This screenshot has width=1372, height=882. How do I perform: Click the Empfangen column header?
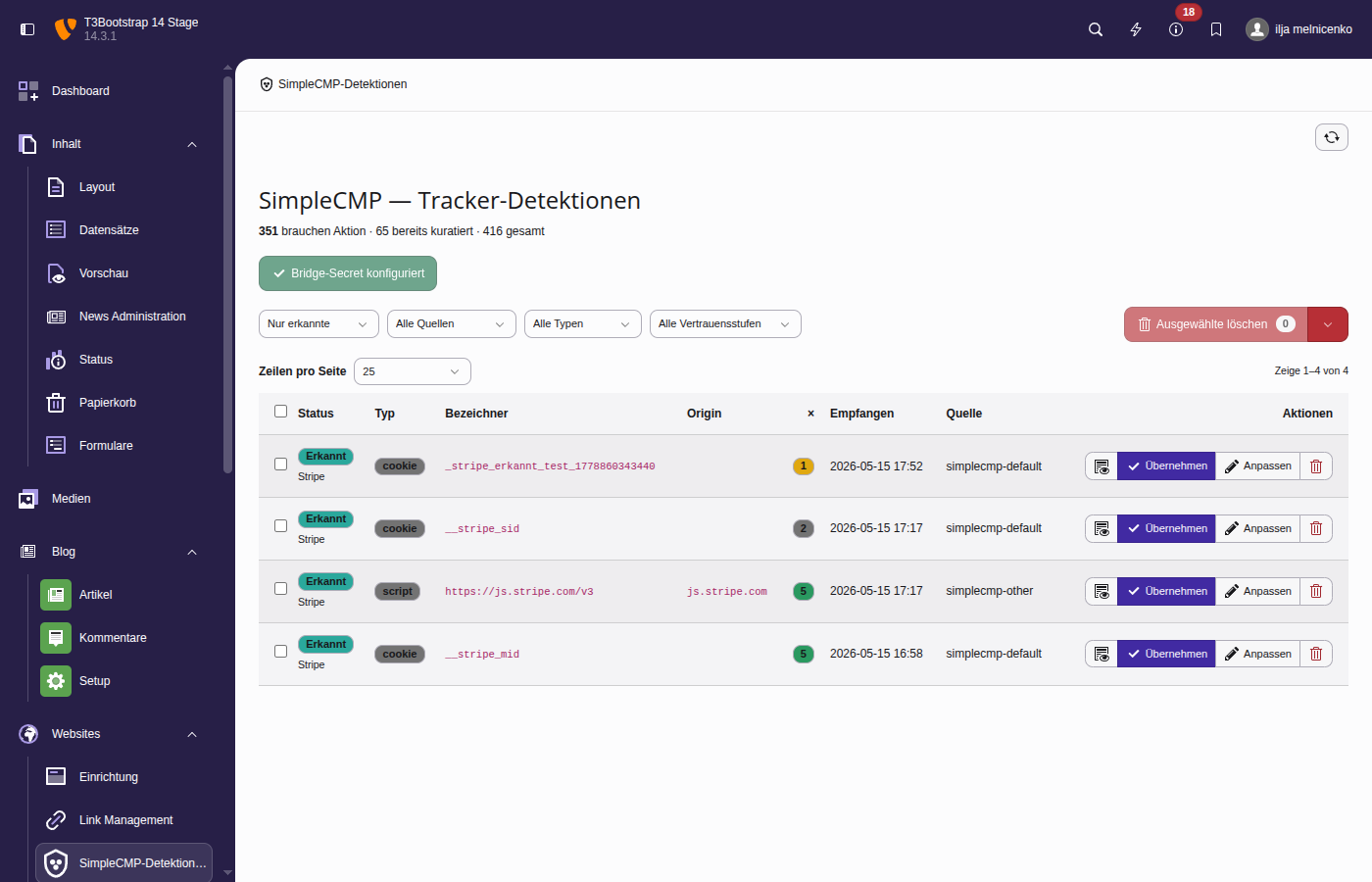point(861,414)
